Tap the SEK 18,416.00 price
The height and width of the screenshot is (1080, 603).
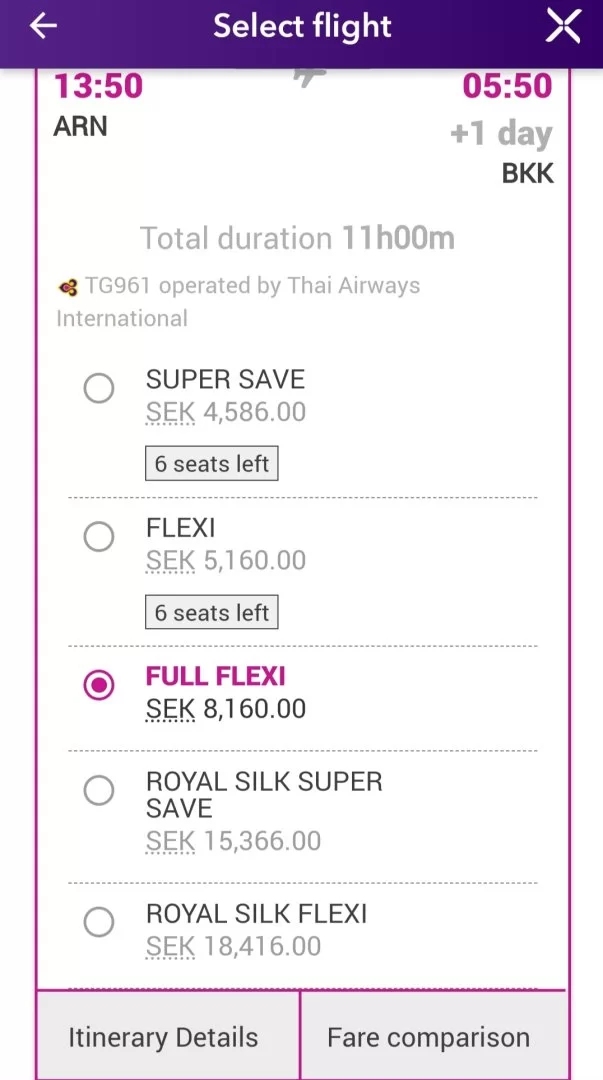pos(234,946)
